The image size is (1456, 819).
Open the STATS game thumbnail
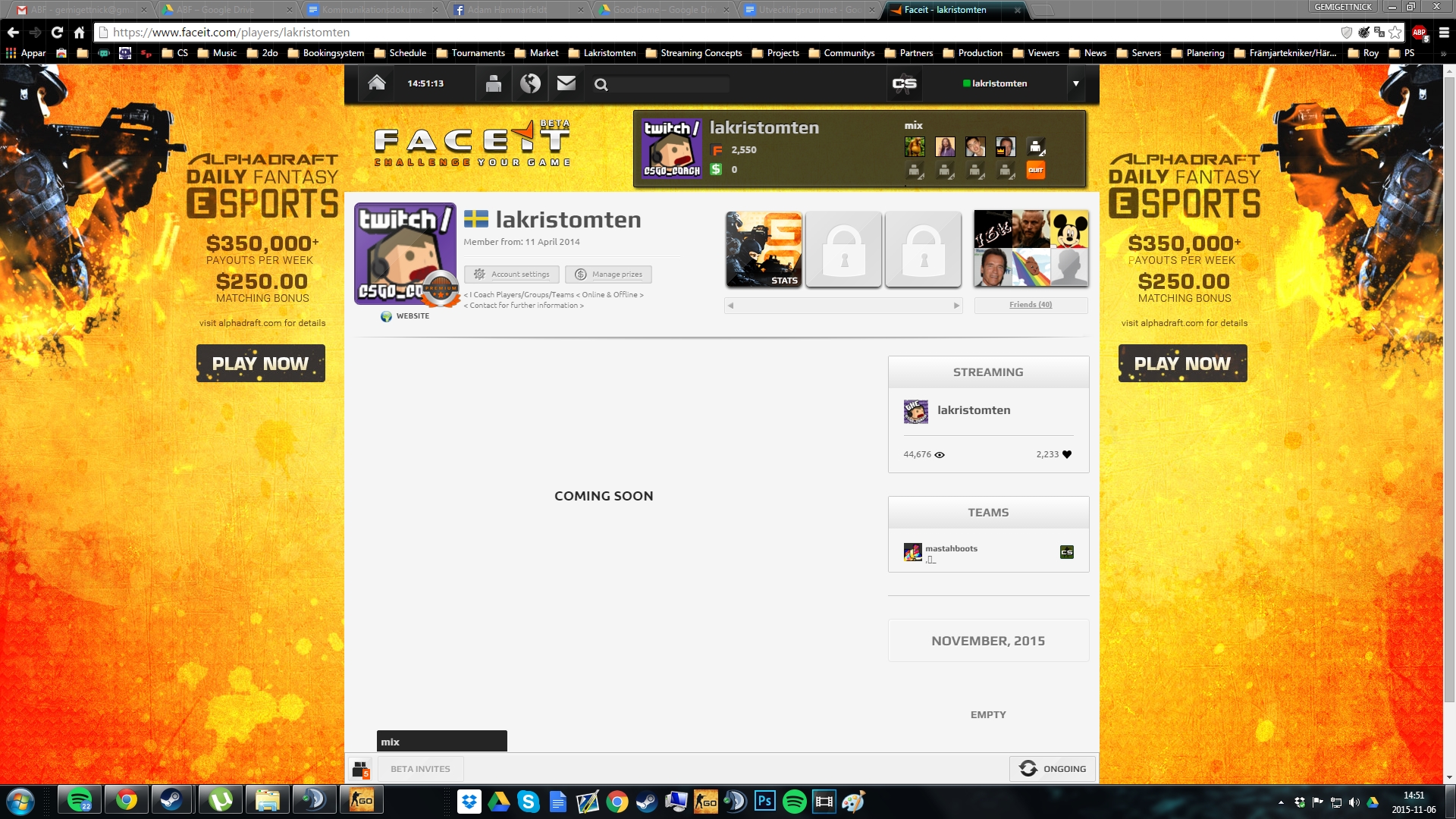tap(764, 249)
